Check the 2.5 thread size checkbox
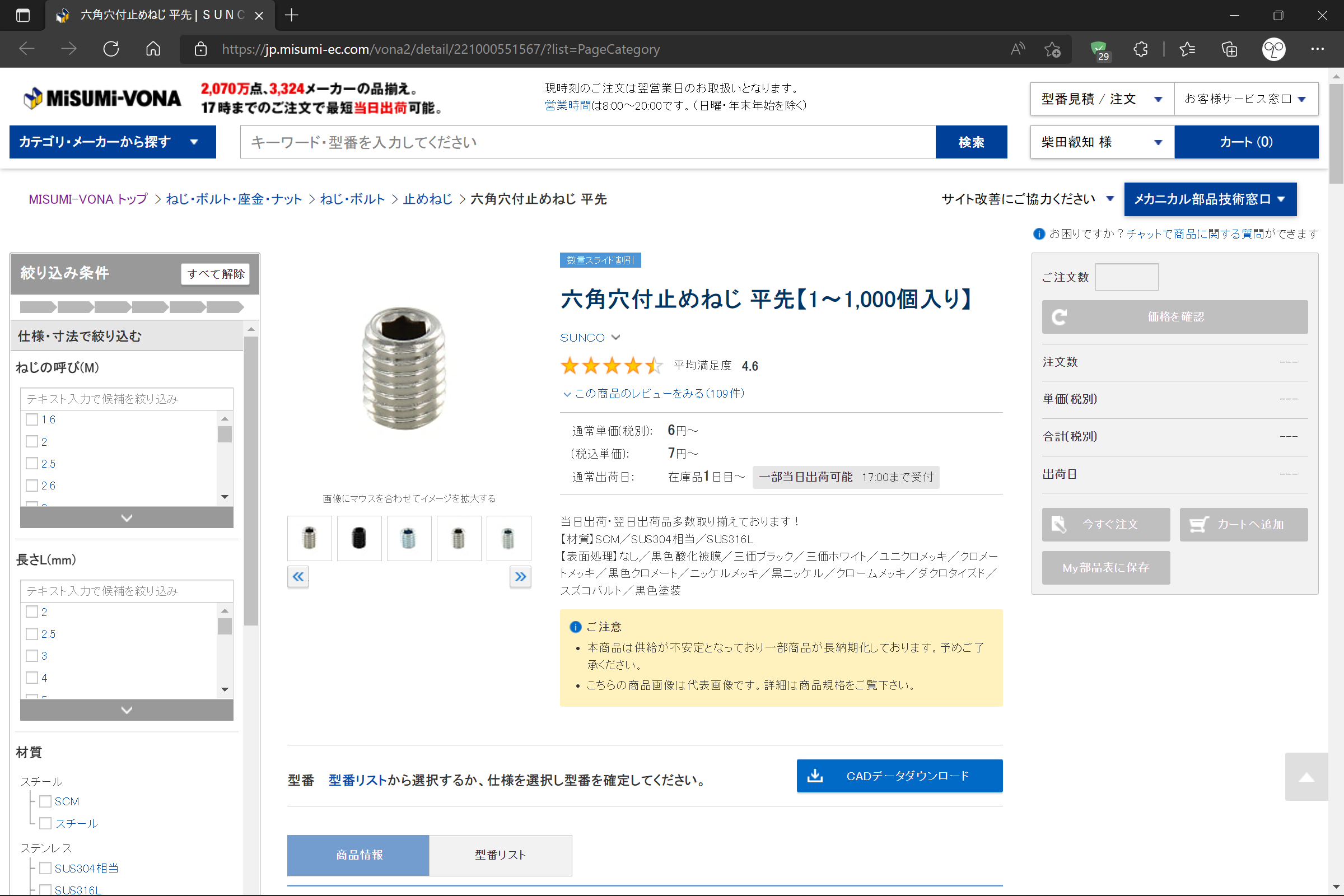The image size is (1344, 896). [32, 464]
